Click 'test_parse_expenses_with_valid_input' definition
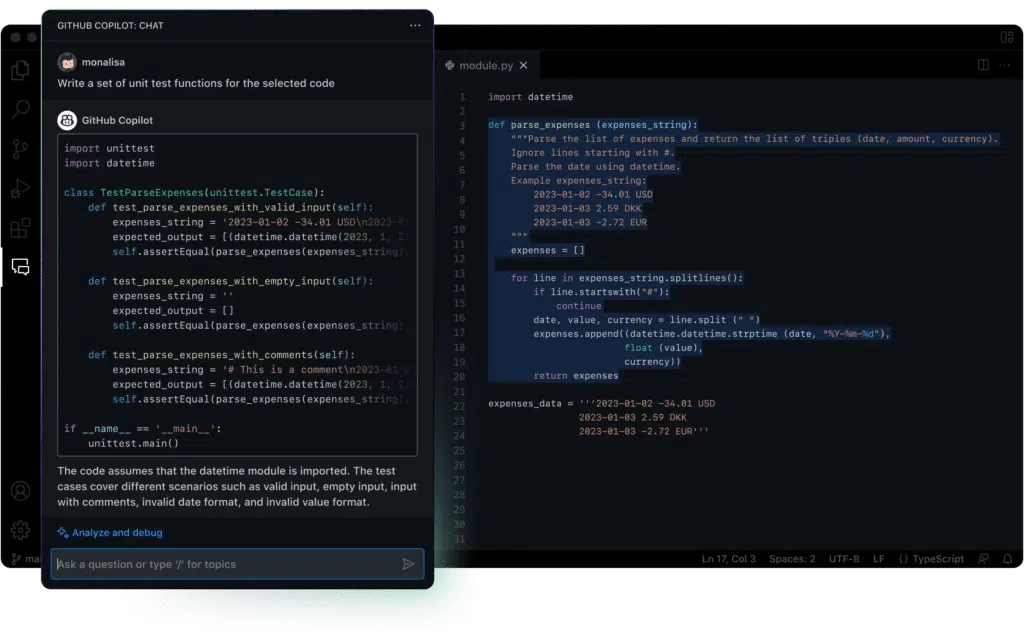 click(x=231, y=207)
